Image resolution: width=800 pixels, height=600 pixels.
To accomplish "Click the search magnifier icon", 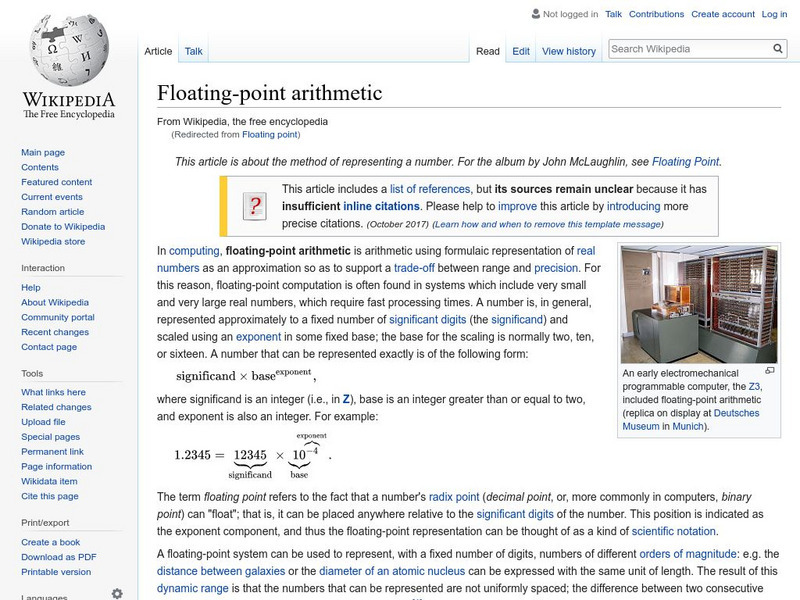I will [x=778, y=48].
